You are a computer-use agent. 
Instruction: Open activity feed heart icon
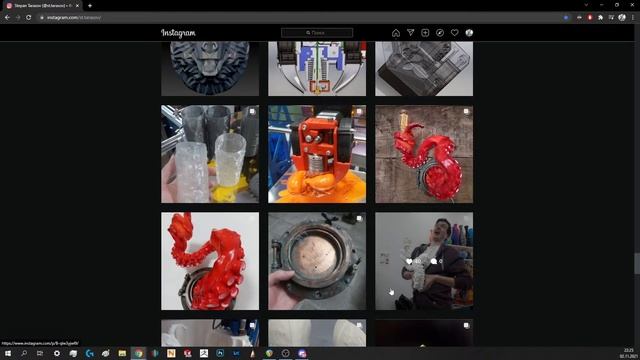[454, 33]
